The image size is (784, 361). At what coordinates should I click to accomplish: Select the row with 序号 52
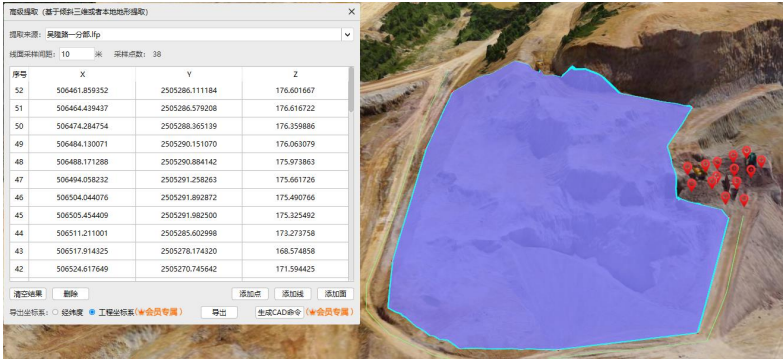(179, 90)
